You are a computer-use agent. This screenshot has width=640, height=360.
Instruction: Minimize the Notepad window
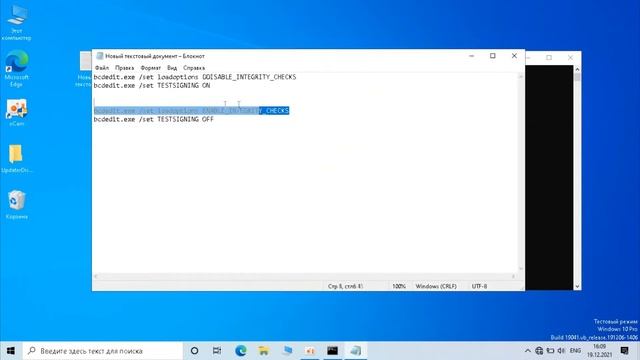[x=471, y=56]
